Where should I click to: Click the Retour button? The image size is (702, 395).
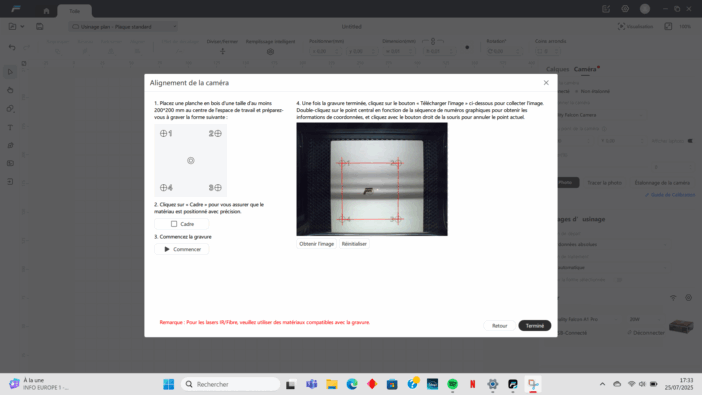pyautogui.click(x=500, y=326)
